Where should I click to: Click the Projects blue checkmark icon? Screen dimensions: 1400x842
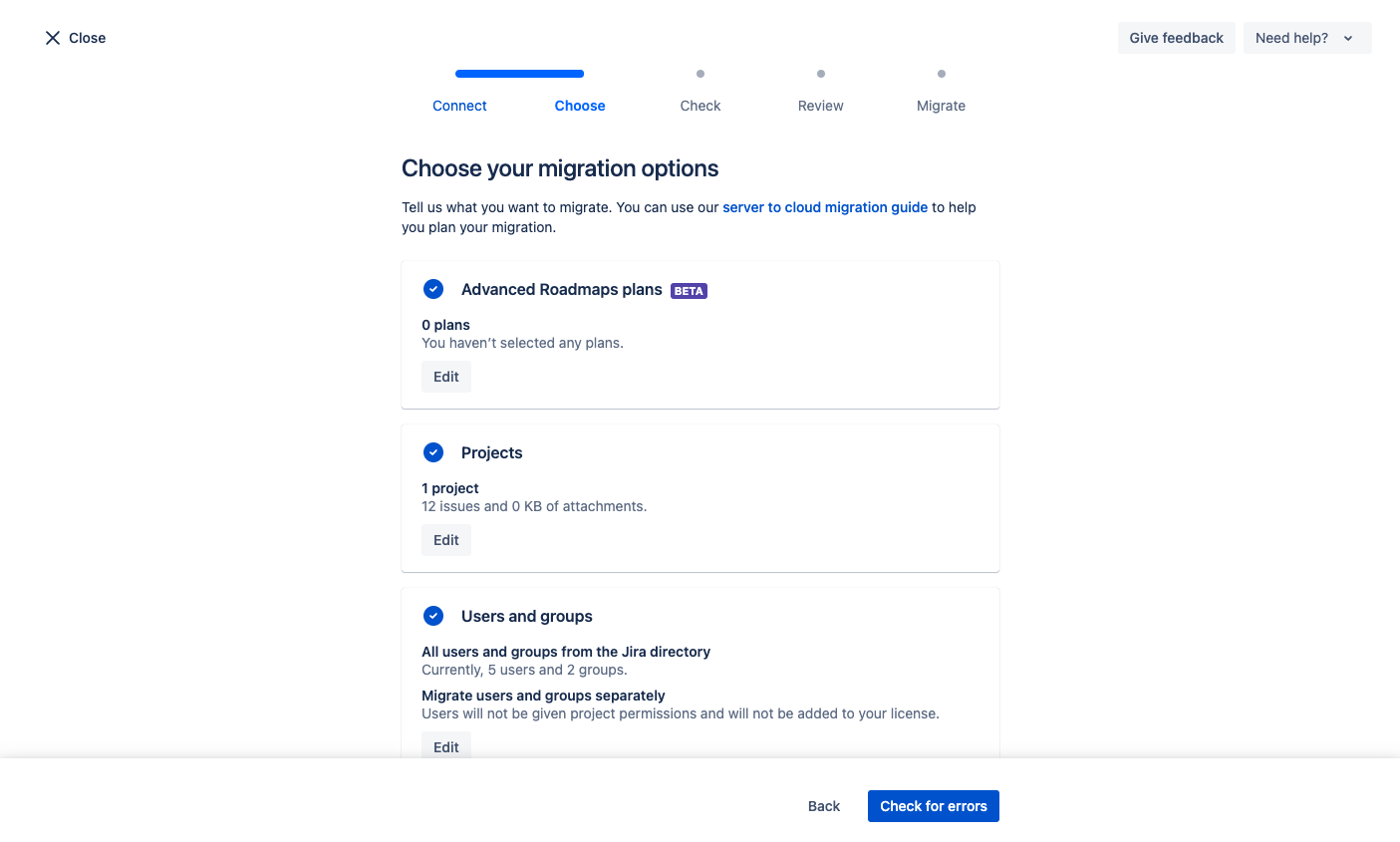tap(433, 452)
